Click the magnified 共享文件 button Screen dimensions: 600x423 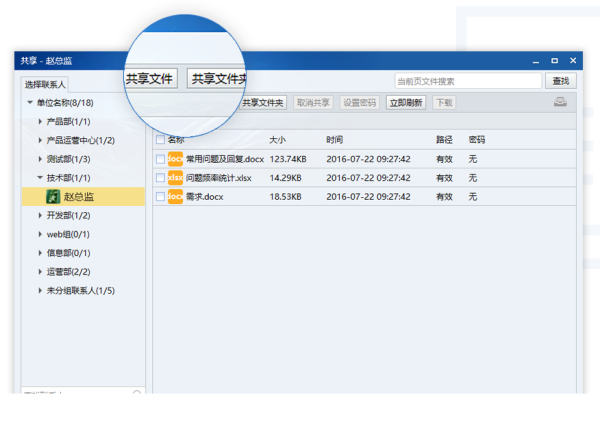(x=150, y=78)
